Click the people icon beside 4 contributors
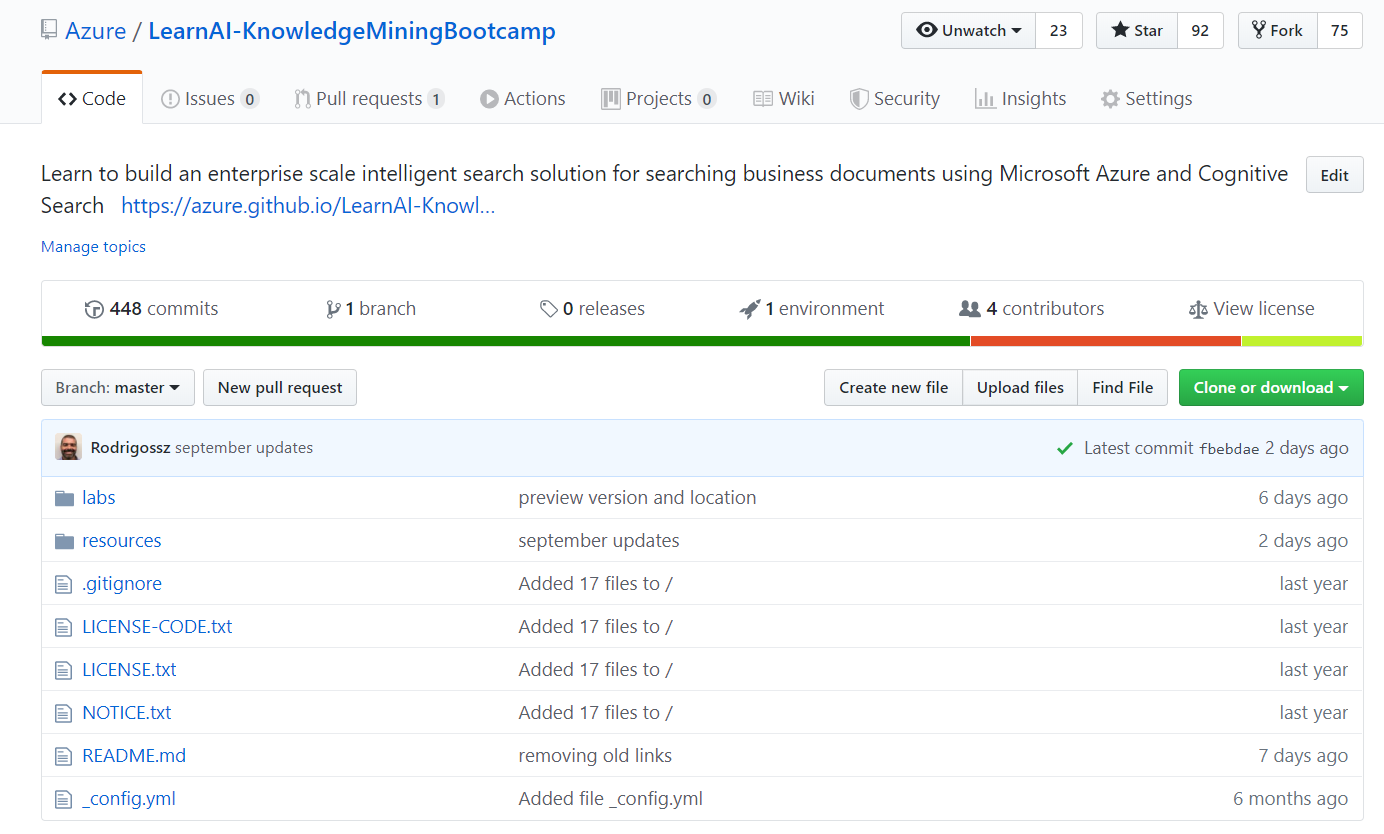This screenshot has width=1384, height=834. coord(970,309)
